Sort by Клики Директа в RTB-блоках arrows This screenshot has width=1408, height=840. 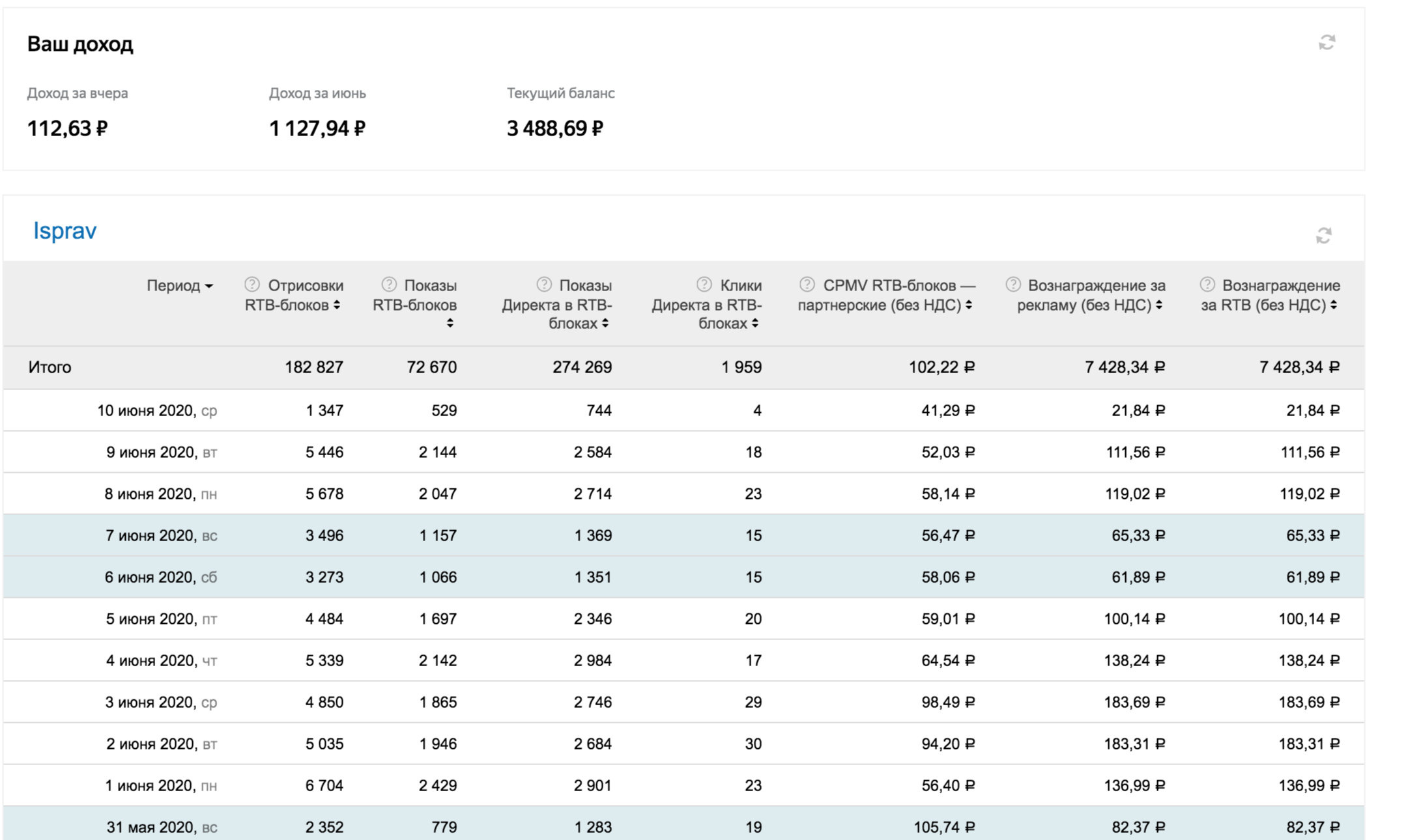tap(755, 323)
